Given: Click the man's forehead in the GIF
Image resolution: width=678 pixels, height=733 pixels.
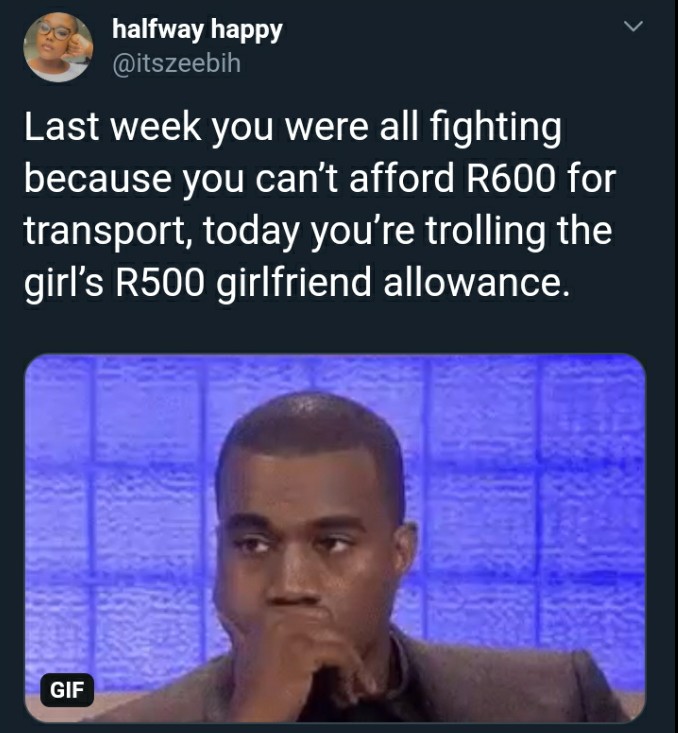Looking at the screenshot, I should point(311,477).
